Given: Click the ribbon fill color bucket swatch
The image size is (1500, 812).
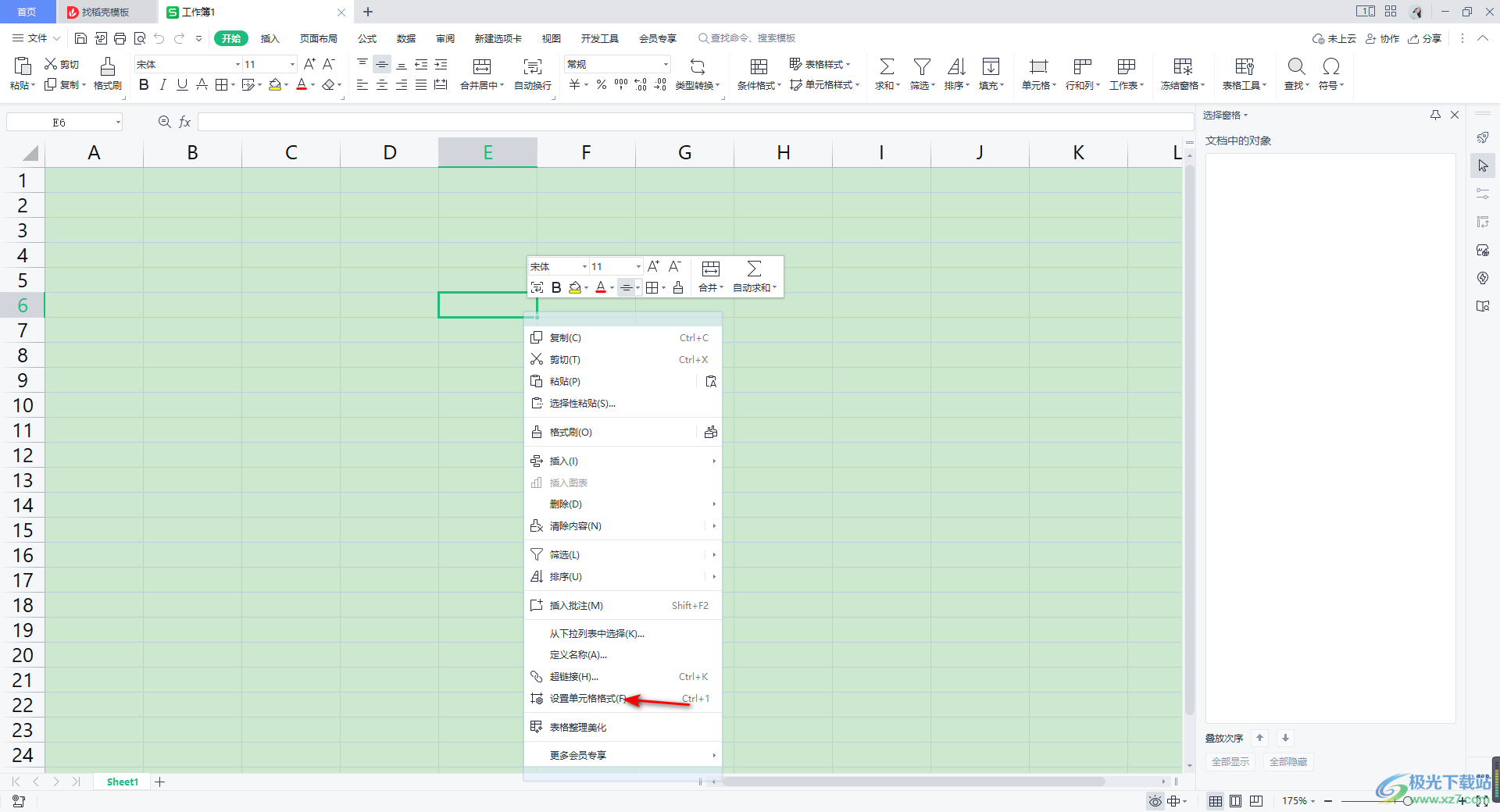Looking at the screenshot, I should [275, 84].
